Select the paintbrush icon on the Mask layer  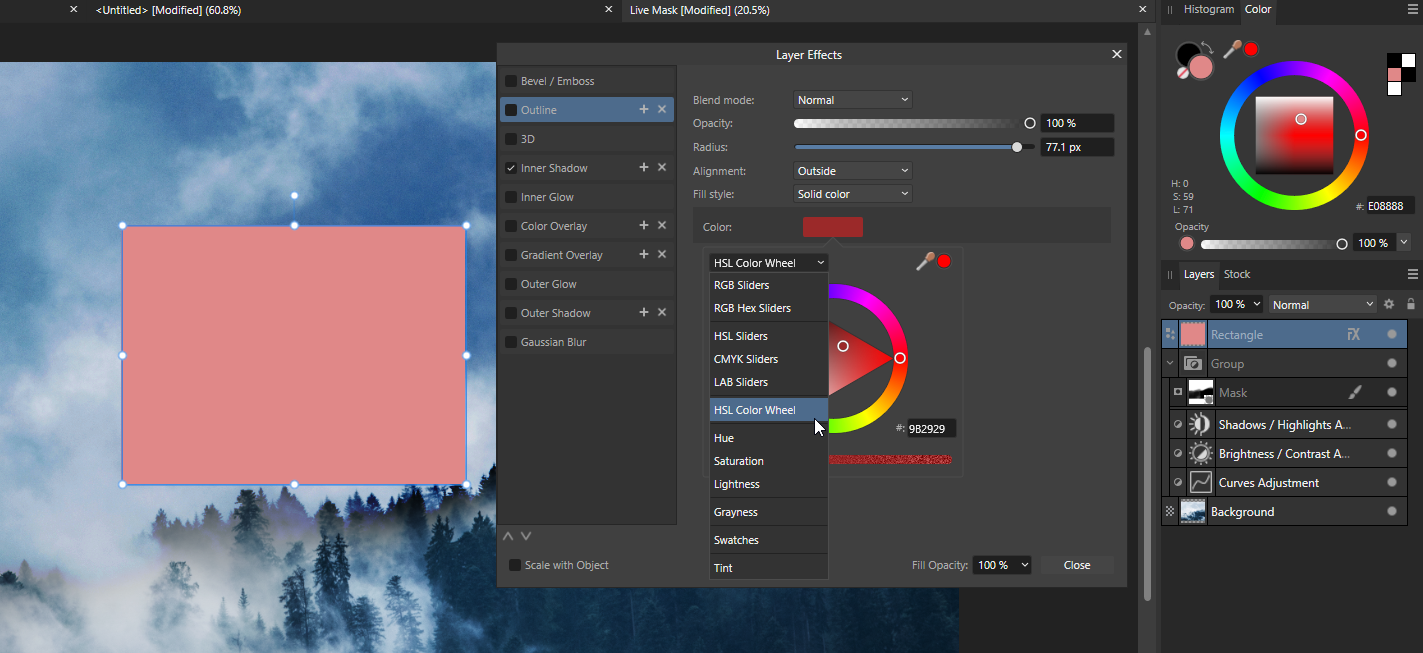[1355, 392]
